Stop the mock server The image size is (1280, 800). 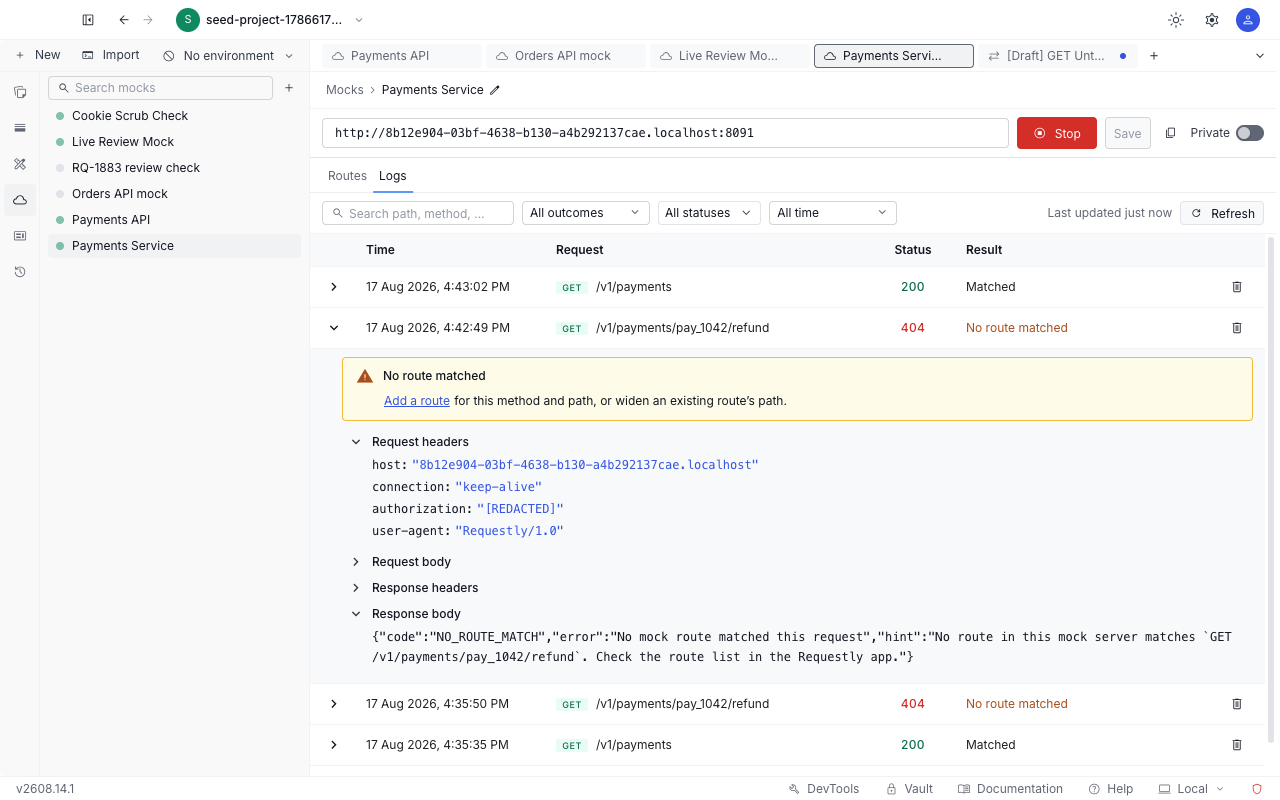pos(1057,133)
